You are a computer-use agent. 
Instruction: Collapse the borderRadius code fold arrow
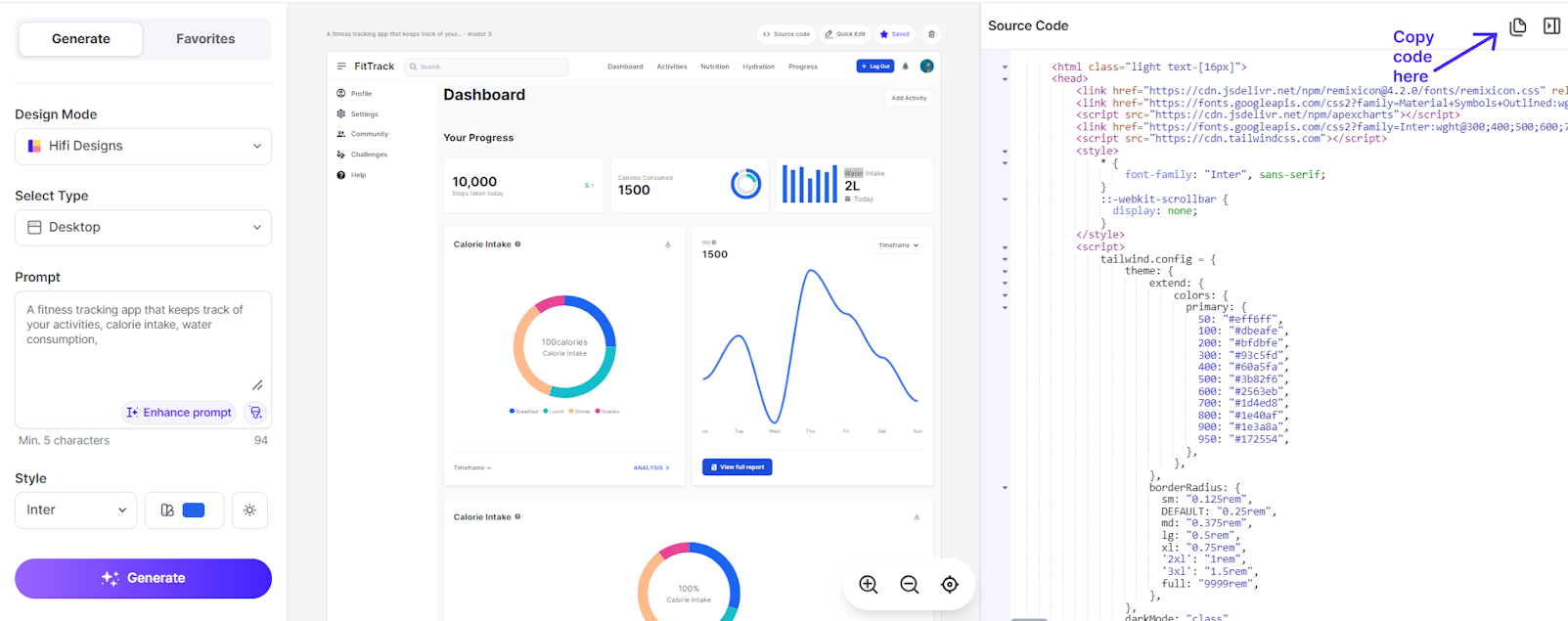tap(1005, 487)
